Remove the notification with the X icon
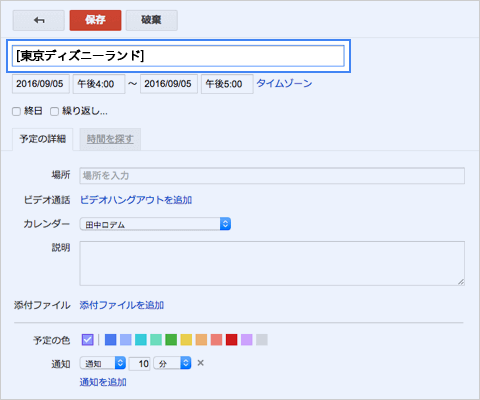Viewport: 480px width, 400px height. coord(200,363)
